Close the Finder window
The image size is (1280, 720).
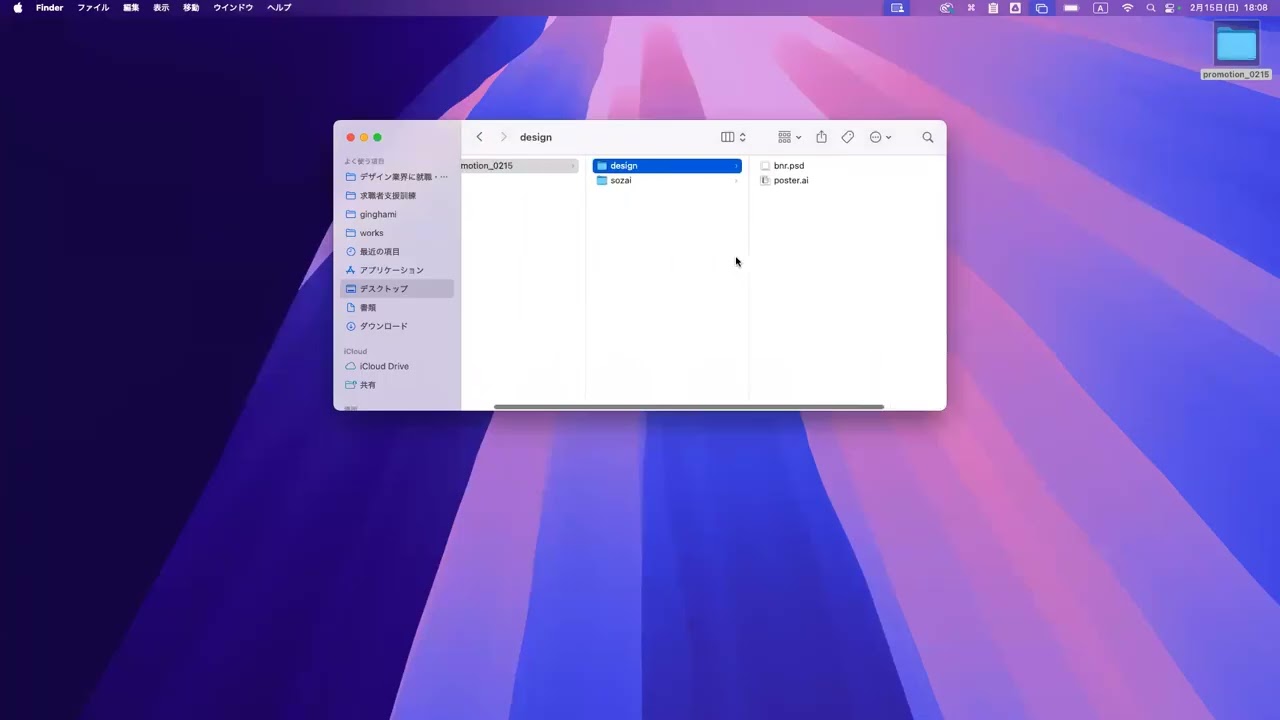[351, 137]
